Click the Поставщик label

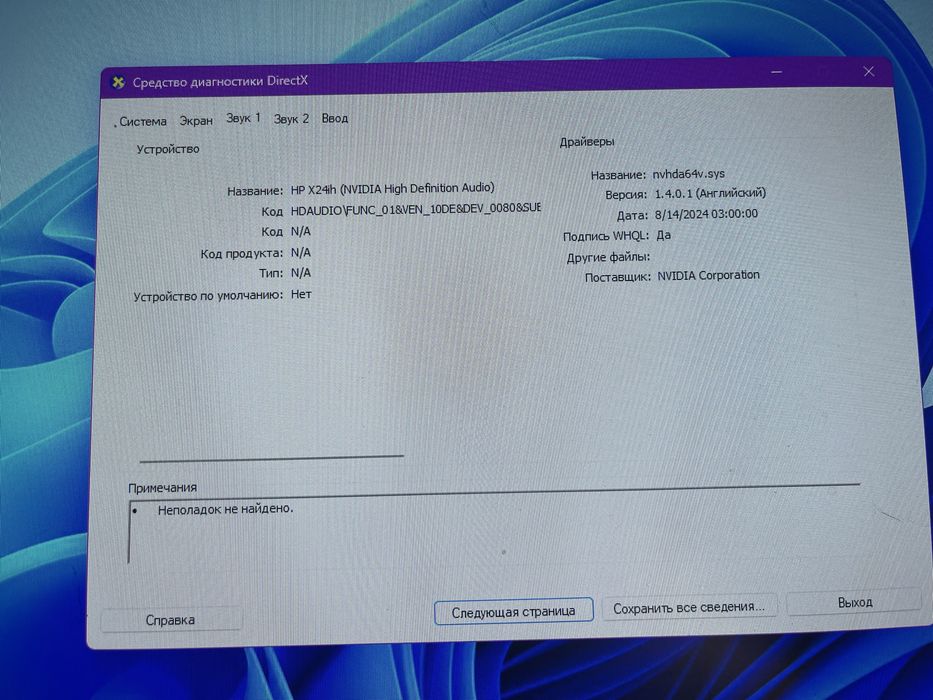tap(618, 277)
